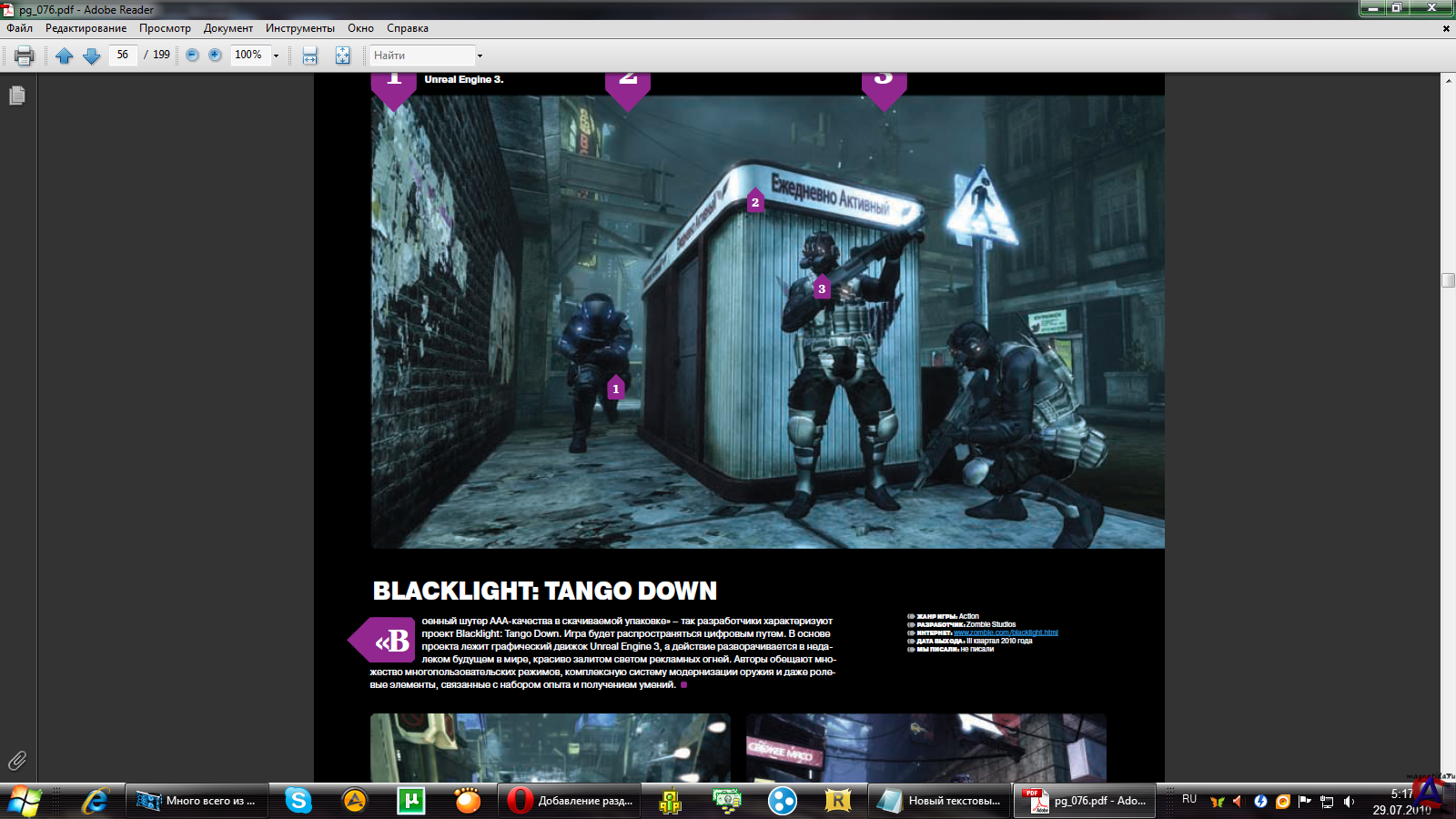Go to previous page with up arrow

[x=64, y=56]
